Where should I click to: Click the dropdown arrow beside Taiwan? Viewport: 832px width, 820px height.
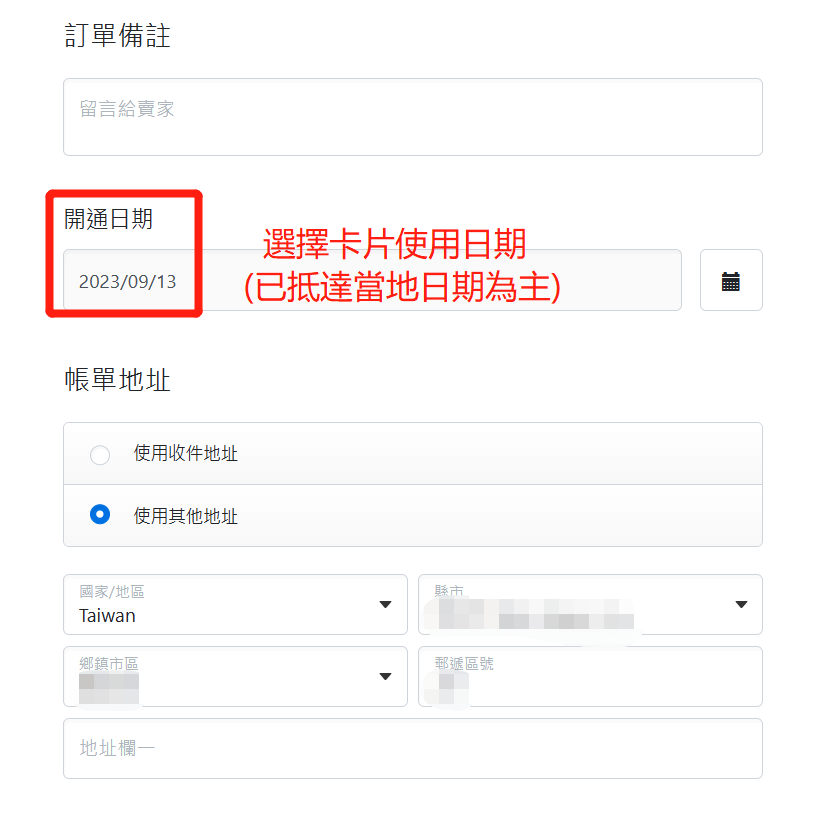386,604
